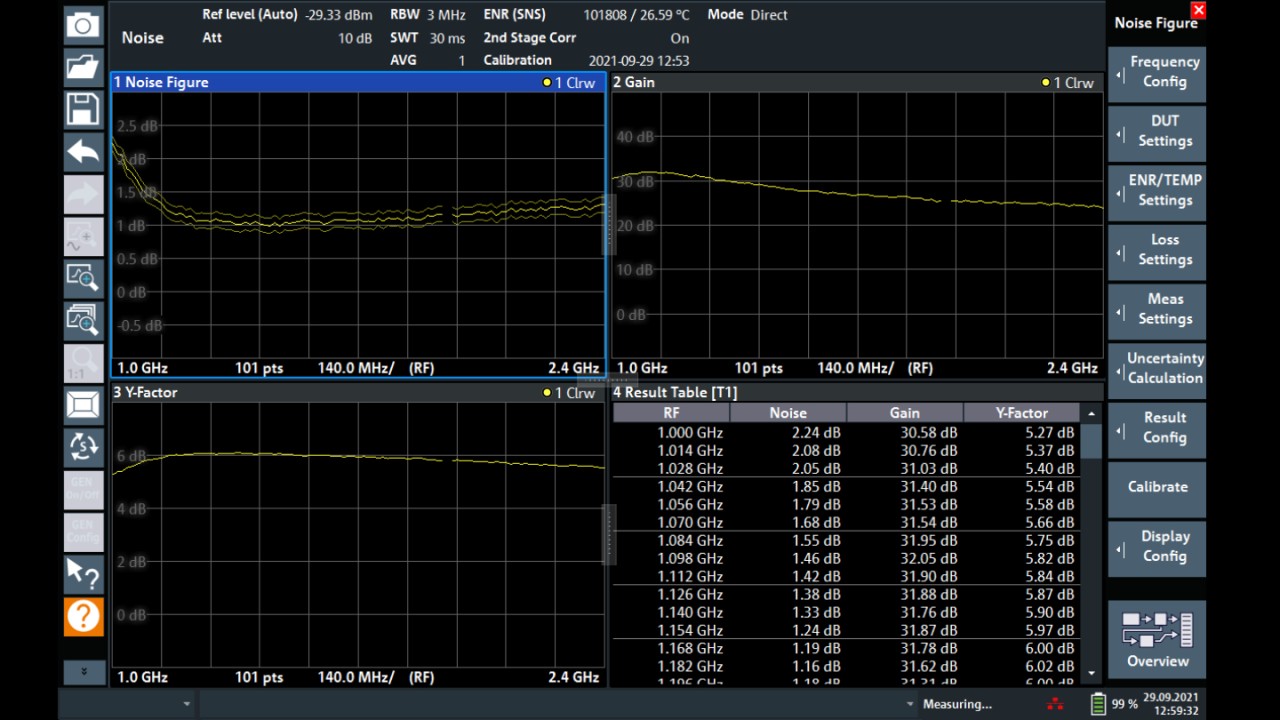Select the 3 Y-Factor window title
This screenshot has height=720, width=1280.
[x=146, y=392]
